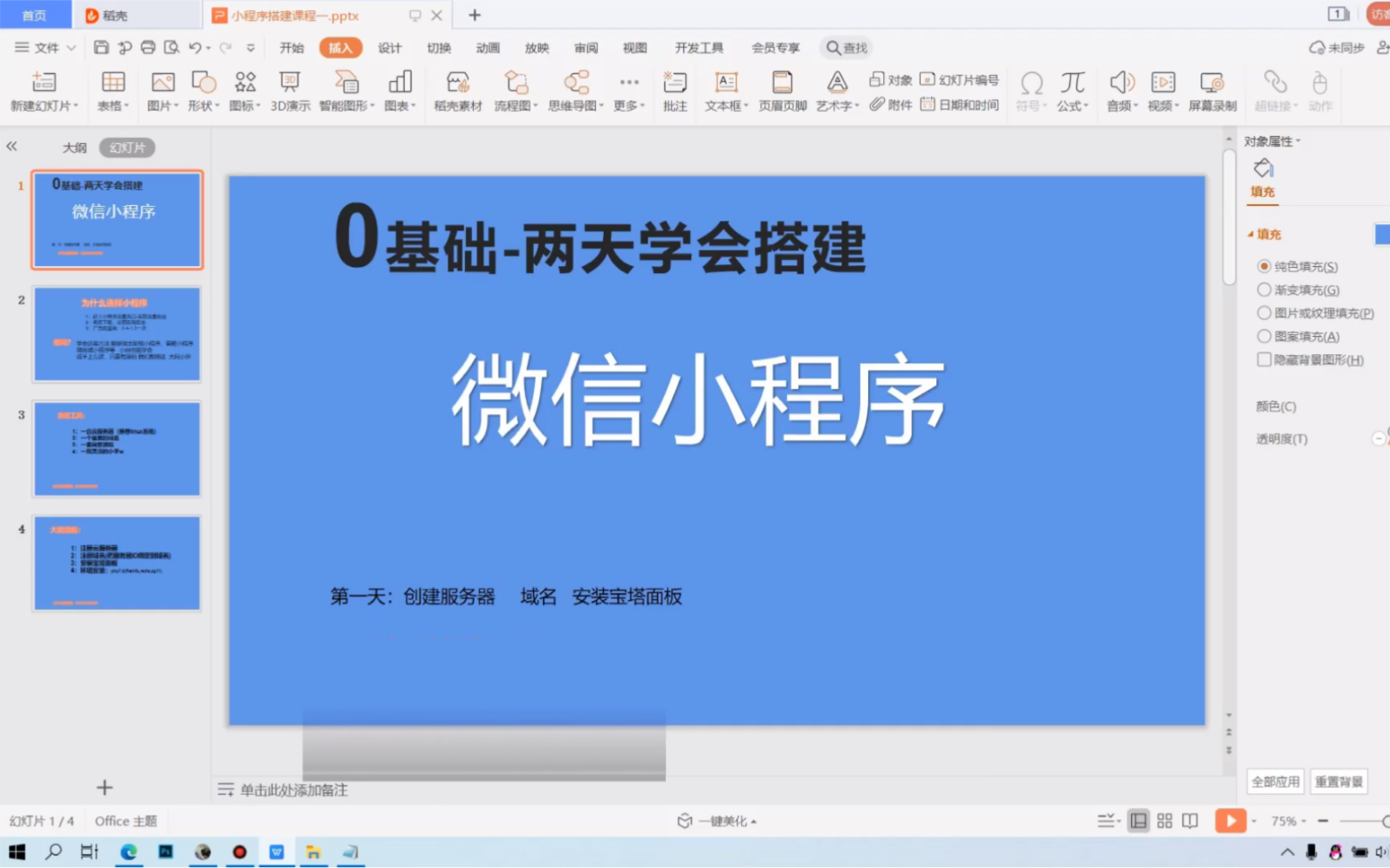Open the Review (审阅) ribbon tab
The image size is (1390, 868).
click(x=586, y=47)
